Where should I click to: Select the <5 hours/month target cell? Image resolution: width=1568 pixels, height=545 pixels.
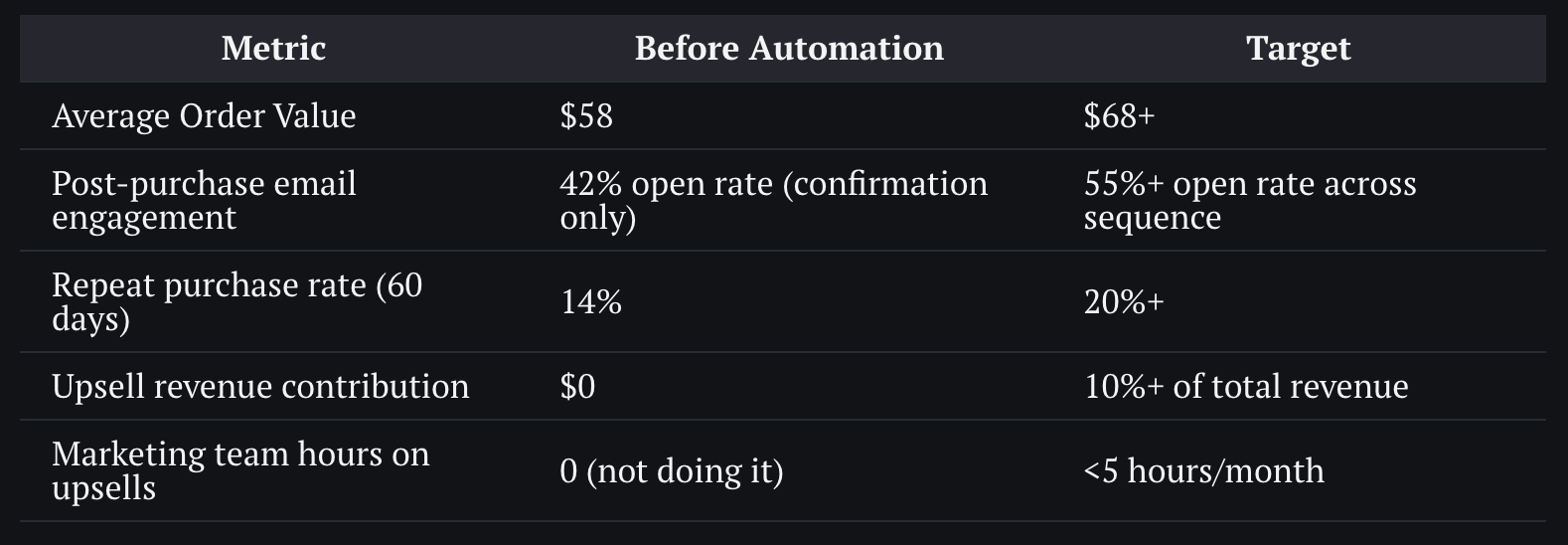pos(1203,470)
